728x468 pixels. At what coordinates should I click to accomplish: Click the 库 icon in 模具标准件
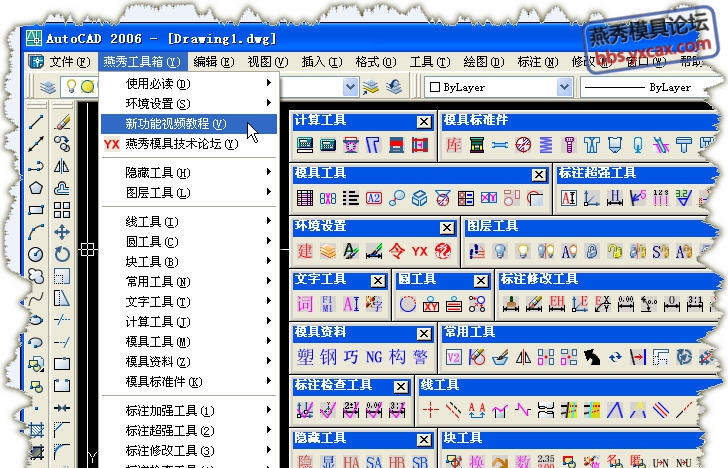[453, 145]
